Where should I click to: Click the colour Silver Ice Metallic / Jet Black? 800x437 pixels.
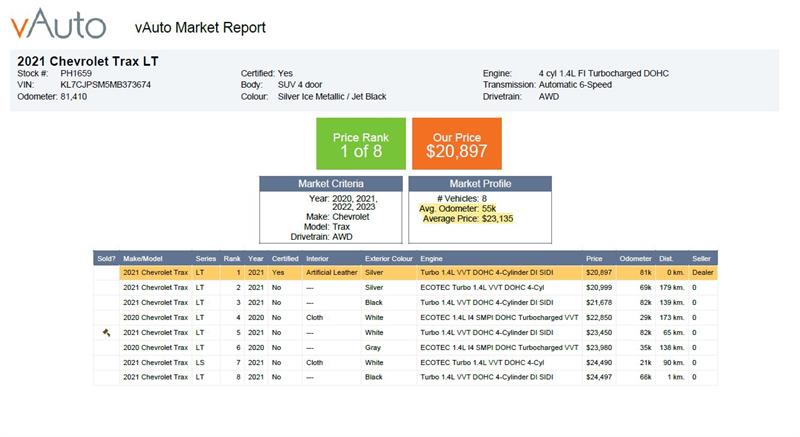coord(332,96)
